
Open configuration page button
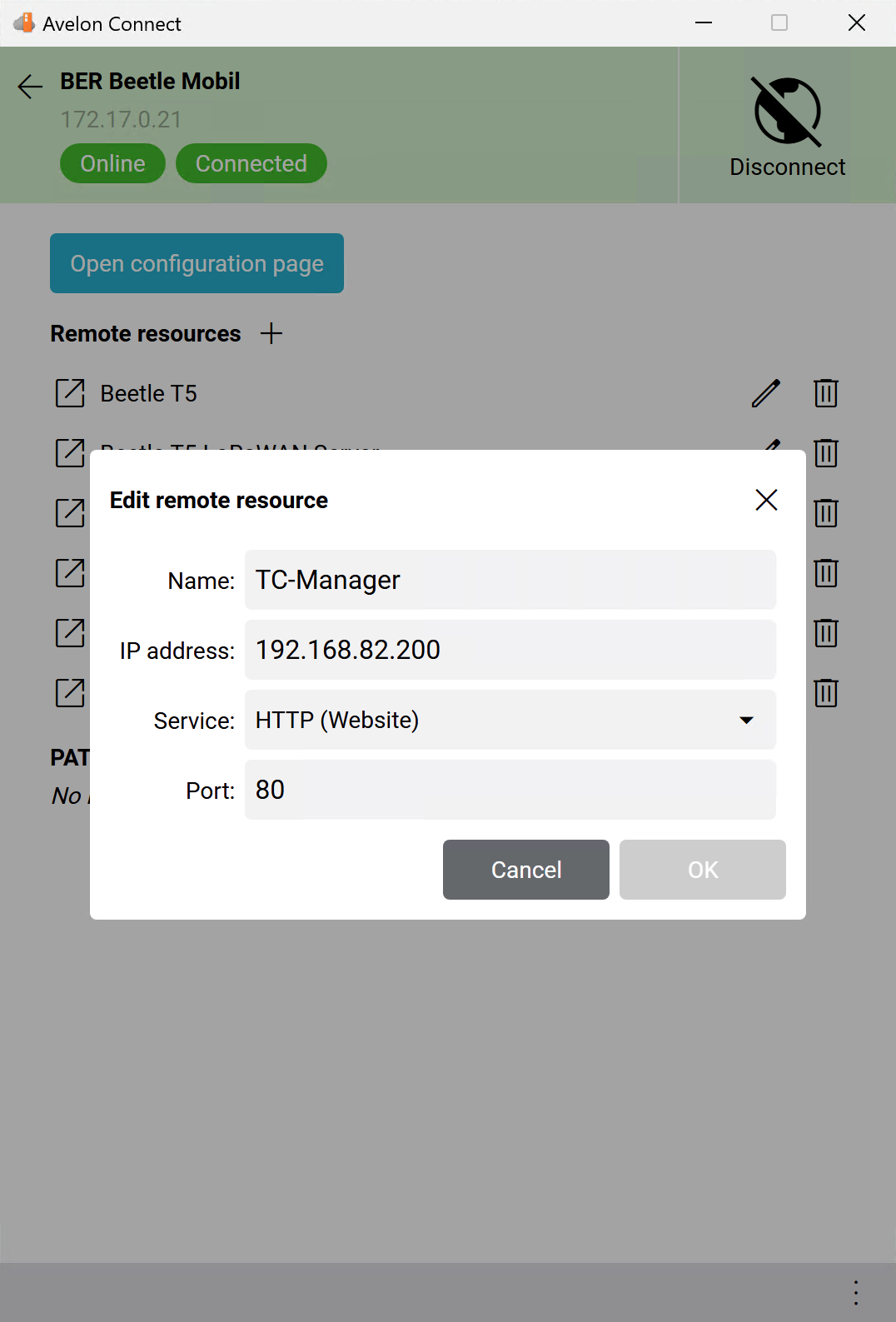(197, 263)
